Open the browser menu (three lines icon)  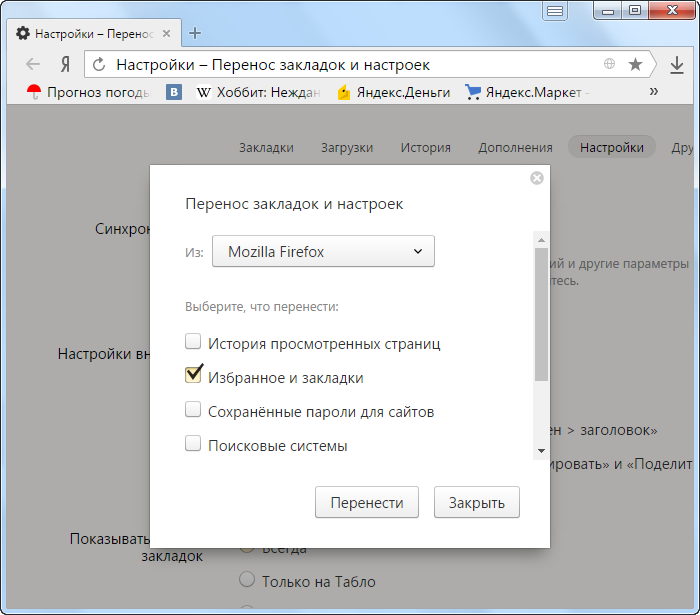point(555,10)
